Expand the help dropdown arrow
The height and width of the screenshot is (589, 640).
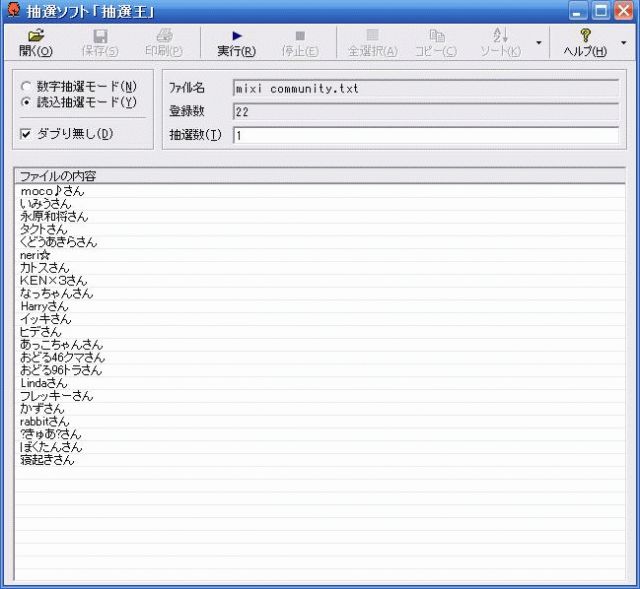(623, 42)
